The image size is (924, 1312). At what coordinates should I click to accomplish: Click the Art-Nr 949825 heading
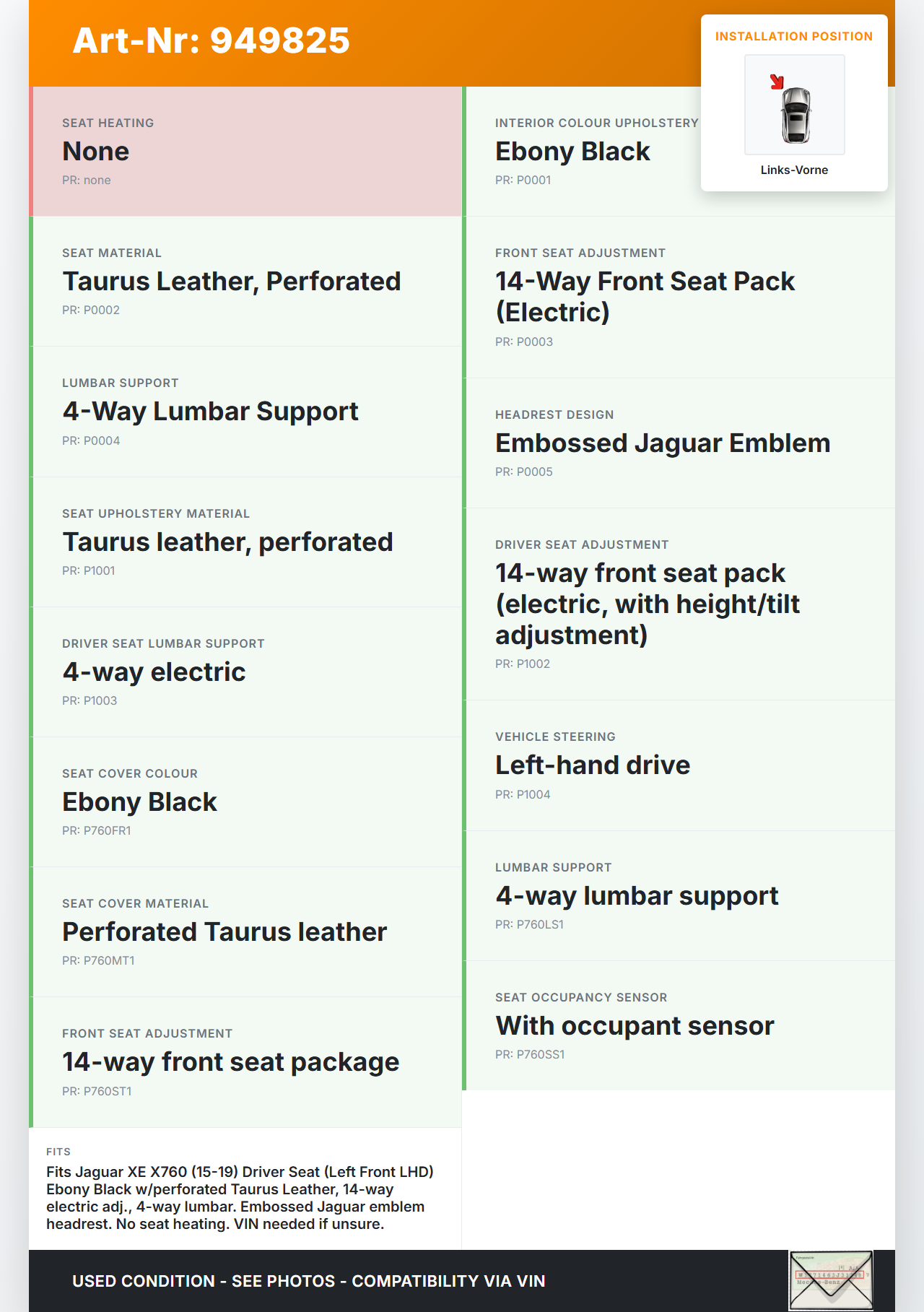[x=211, y=40]
